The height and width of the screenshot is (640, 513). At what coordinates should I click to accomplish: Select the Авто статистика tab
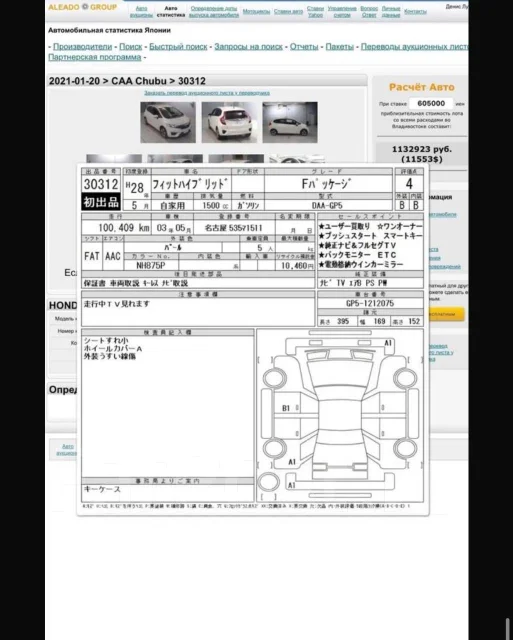(171, 11)
